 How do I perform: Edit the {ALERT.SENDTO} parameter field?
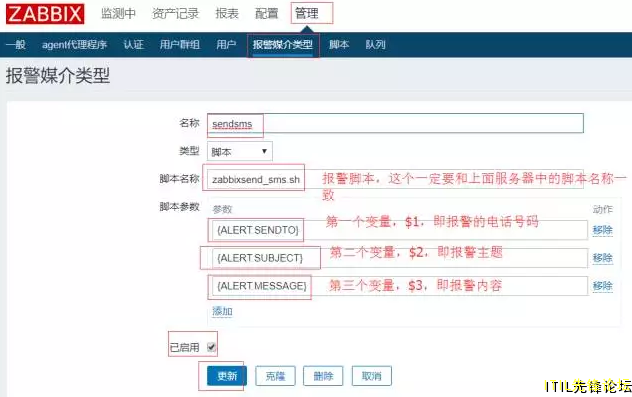tap(399, 230)
